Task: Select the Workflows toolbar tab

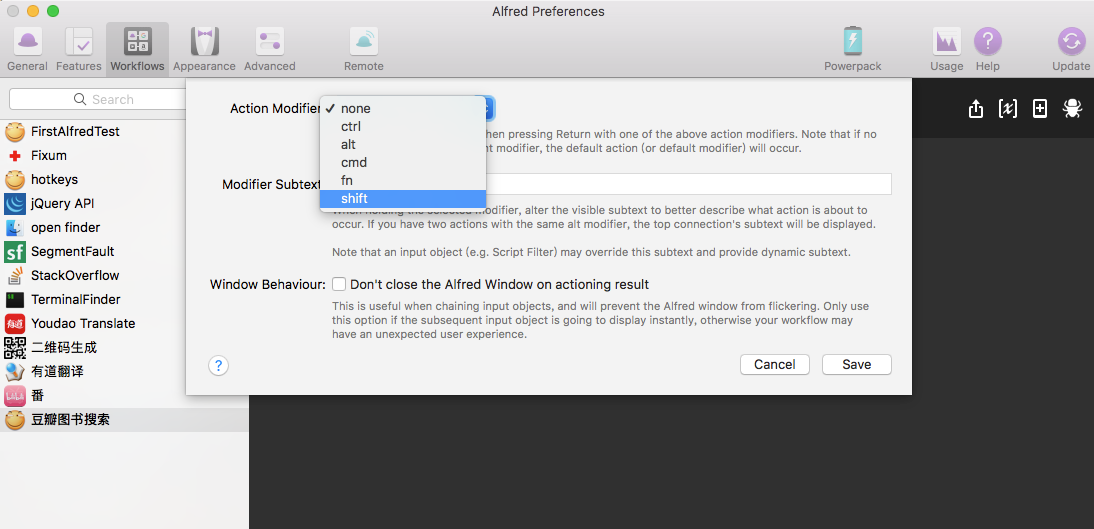Action: point(137,49)
